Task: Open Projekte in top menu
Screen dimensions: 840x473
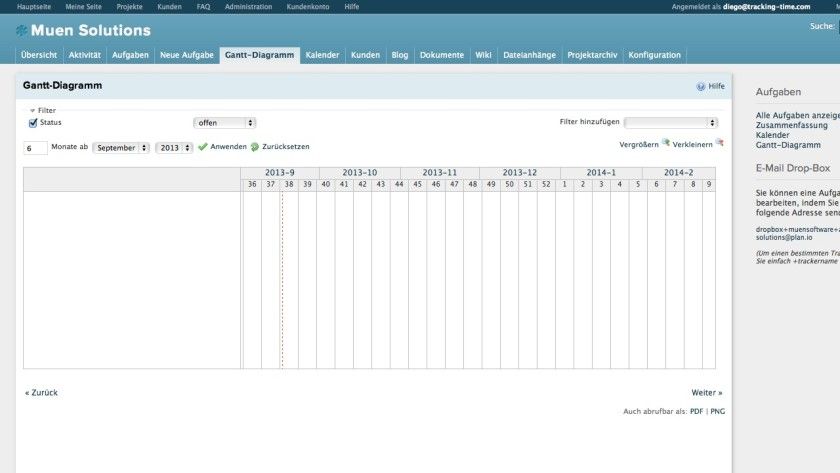Action: coord(129,7)
